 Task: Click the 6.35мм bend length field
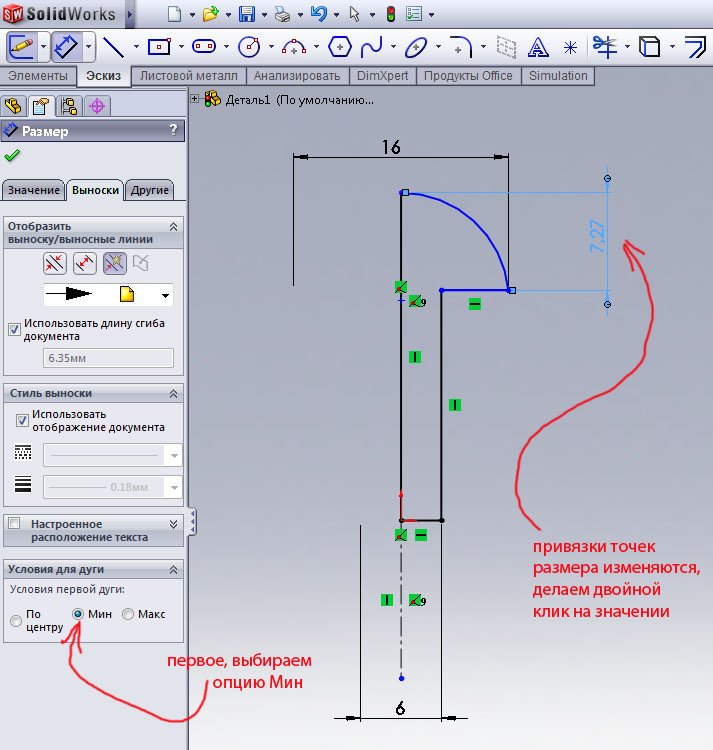pos(107,357)
